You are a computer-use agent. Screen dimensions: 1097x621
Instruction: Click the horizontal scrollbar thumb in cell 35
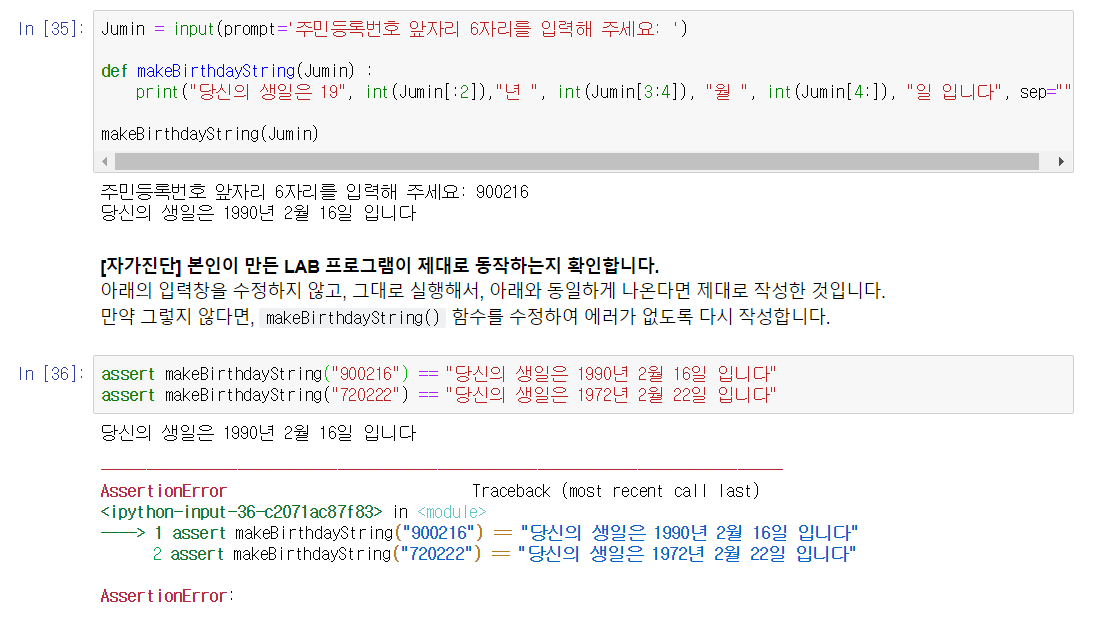(x=576, y=162)
